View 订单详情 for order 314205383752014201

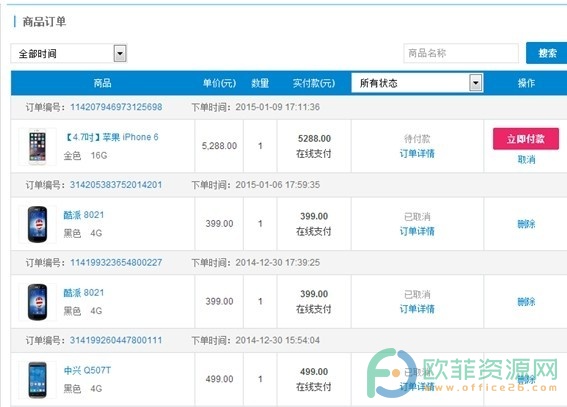(417, 231)
